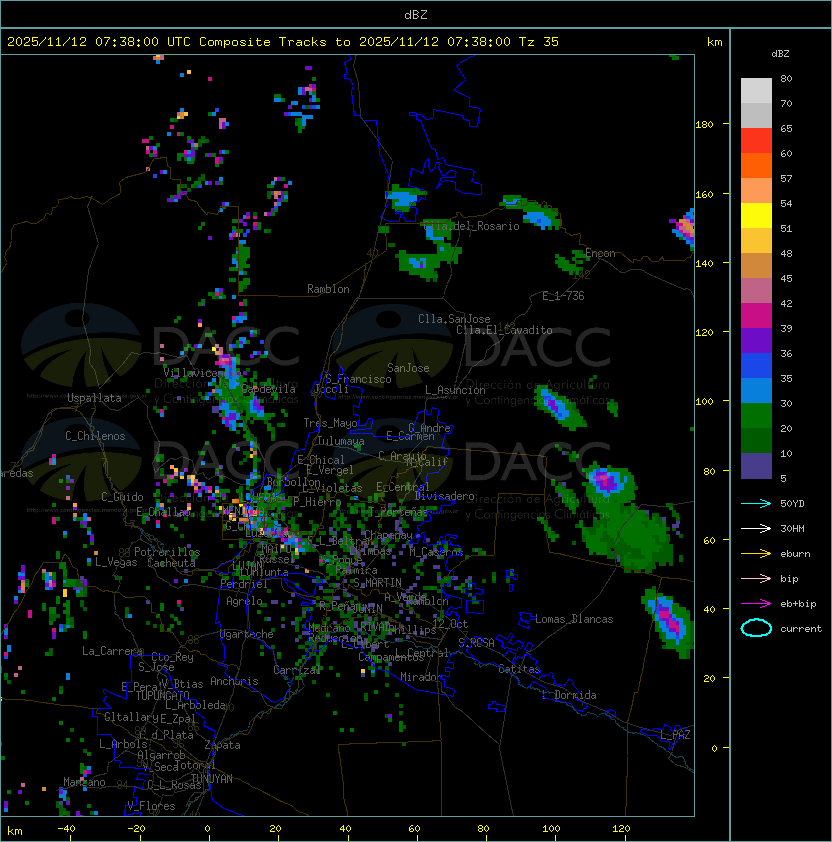Image resolution: width=832 pixels, height=842 pixels.
Task: Click the 'Tres_Mayo' map label
Action: tap(330, 423)
